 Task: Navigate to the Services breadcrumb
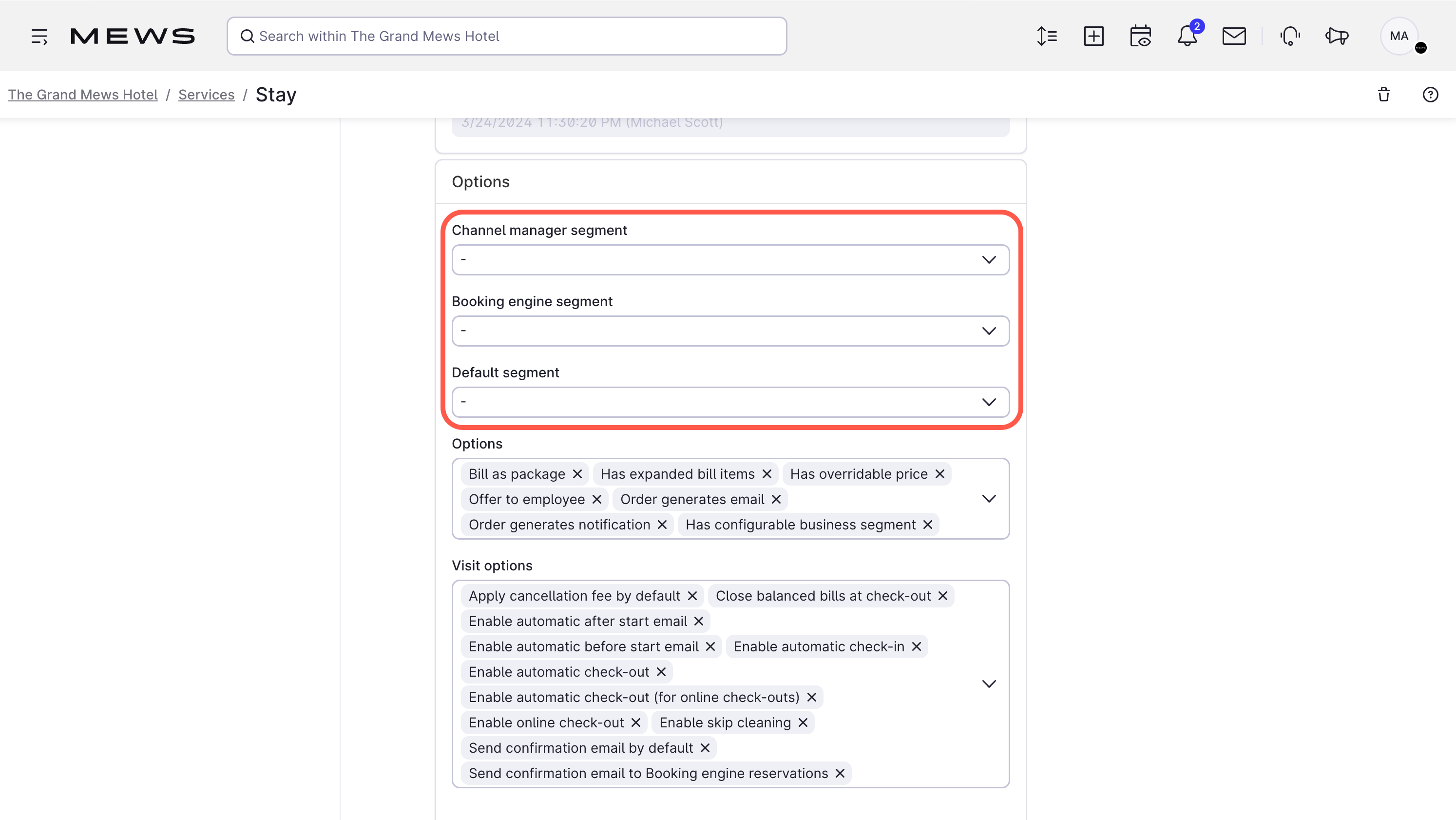point(206,95)
